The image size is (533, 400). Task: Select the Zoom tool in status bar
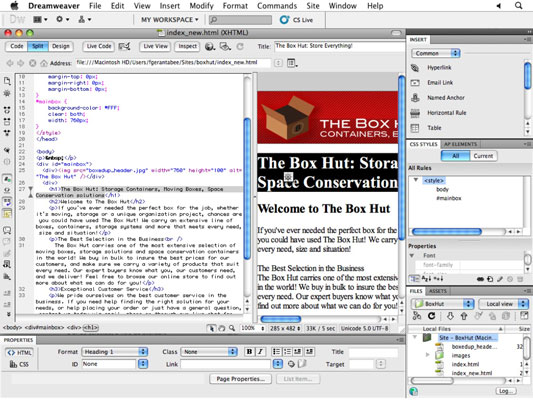(232, 328)
